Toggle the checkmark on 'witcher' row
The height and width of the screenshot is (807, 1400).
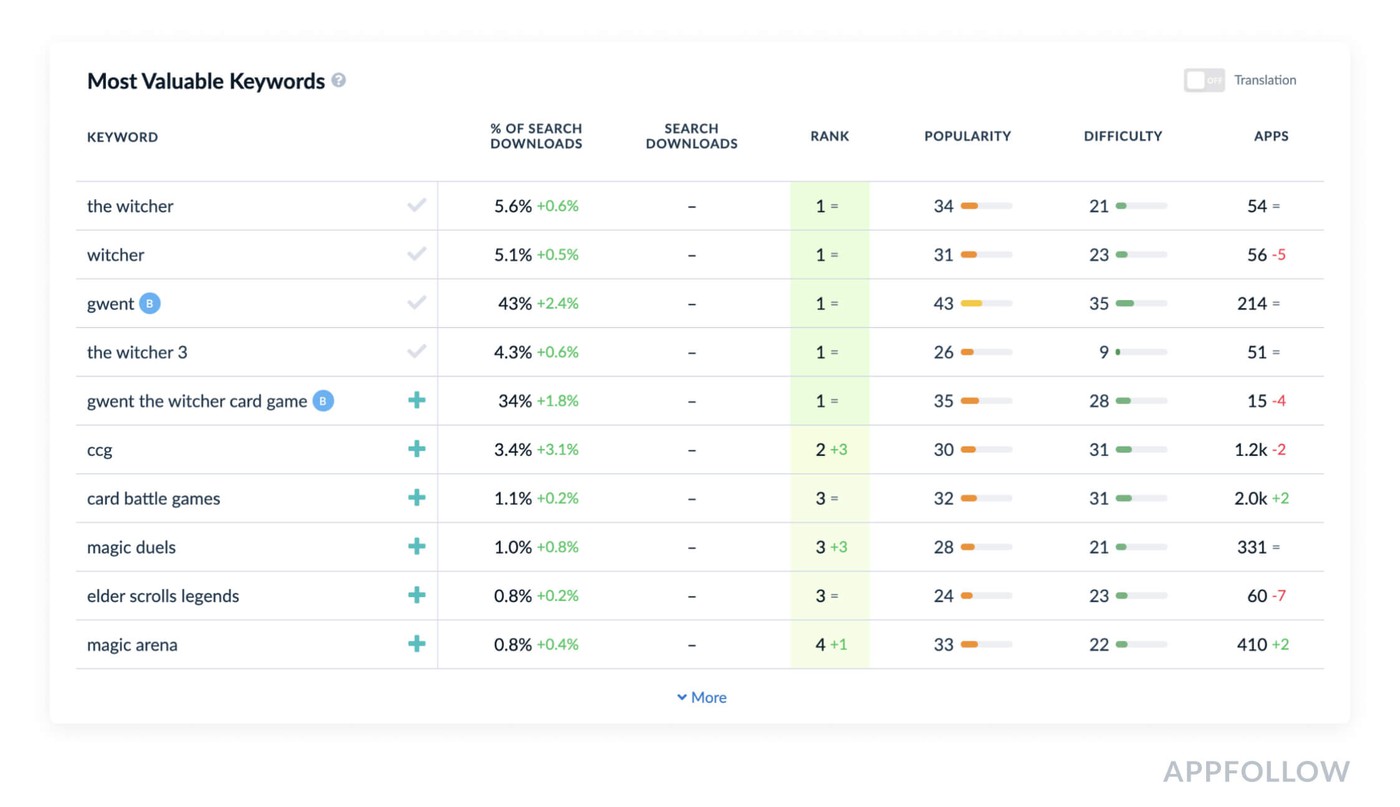point(417,254)
